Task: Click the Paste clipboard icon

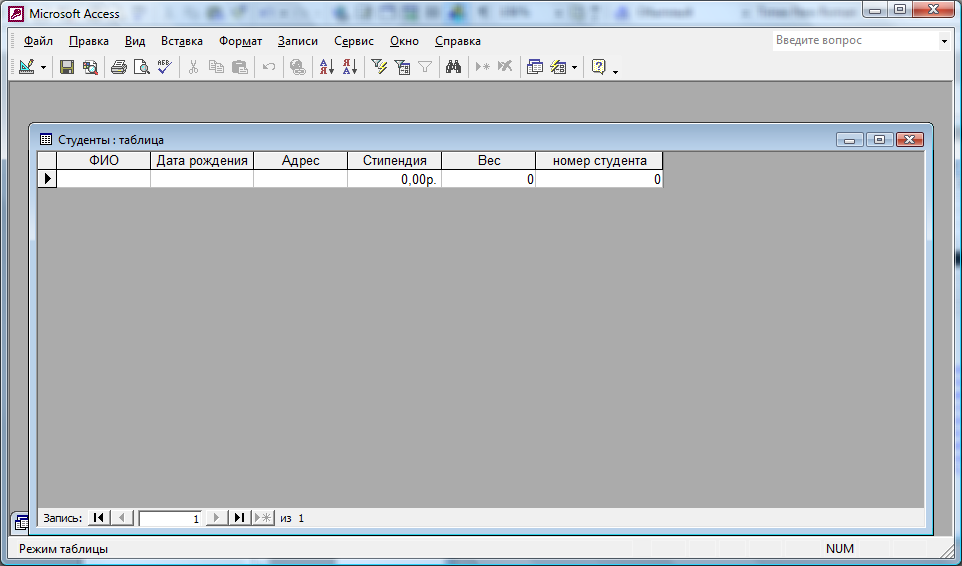Action: click(x=239, y=67)
